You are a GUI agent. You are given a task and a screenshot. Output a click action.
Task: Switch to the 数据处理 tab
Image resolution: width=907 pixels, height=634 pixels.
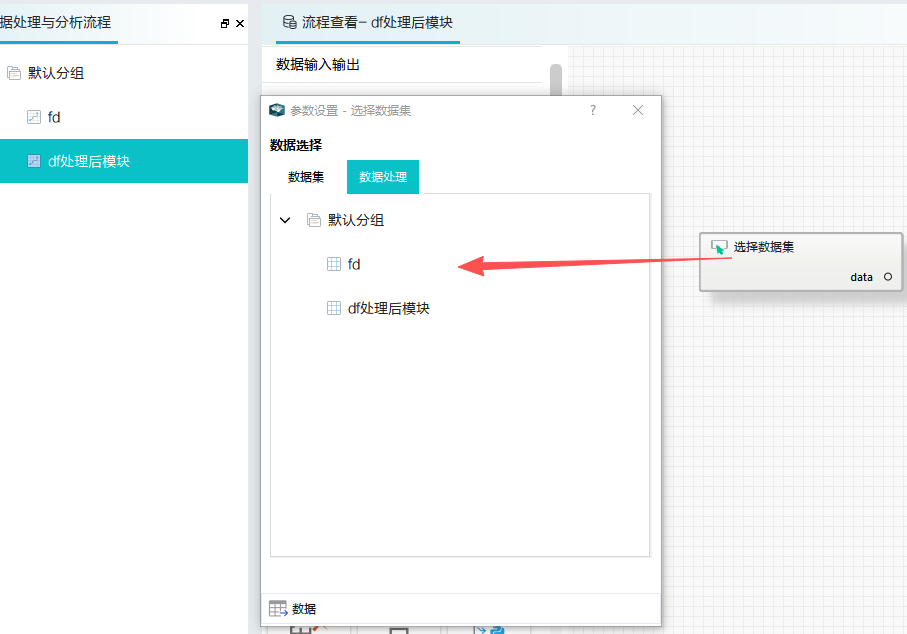pos(383,177)
